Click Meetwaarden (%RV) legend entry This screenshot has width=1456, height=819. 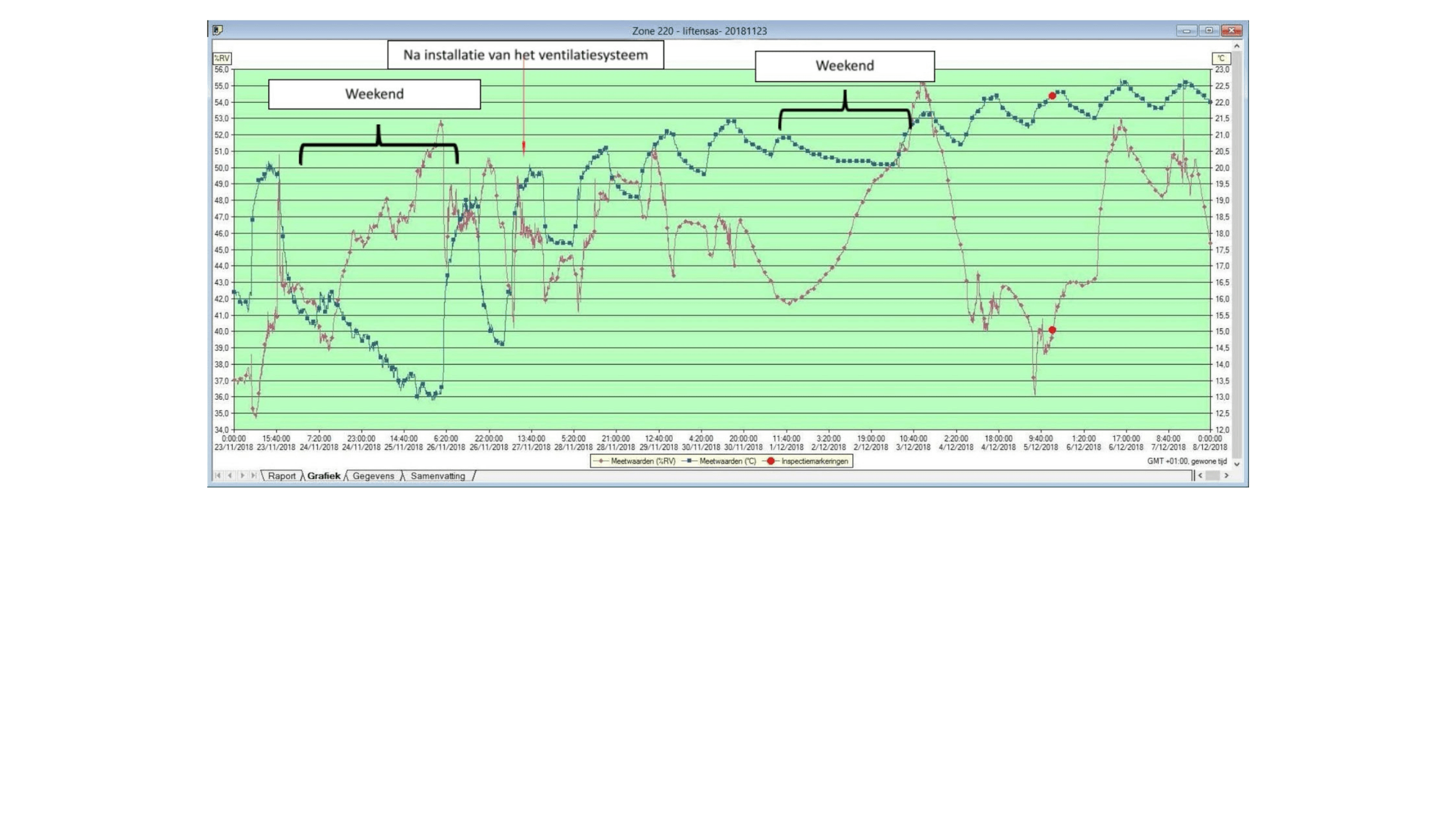click(x=635, y=461)
